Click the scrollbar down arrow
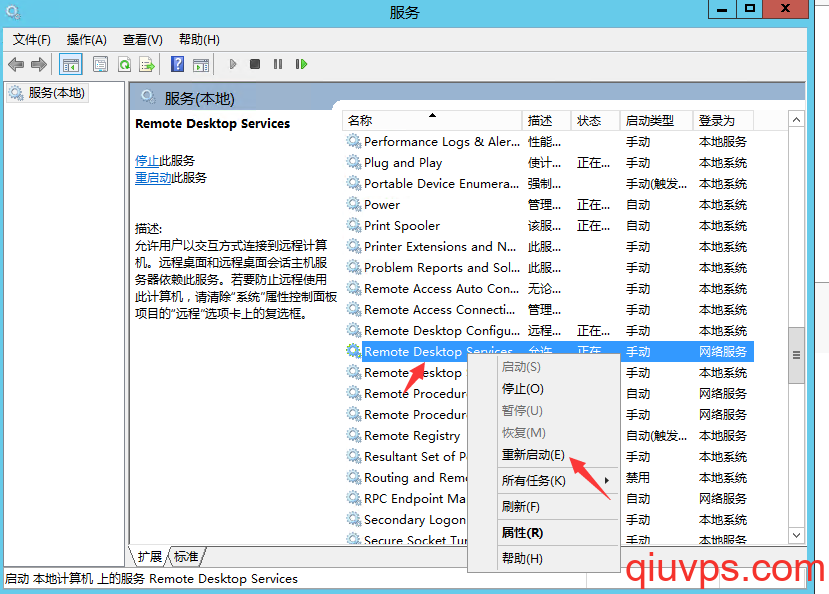Viewport: 829px width, 594px height. pyautogui.click(x=796, y=535)
